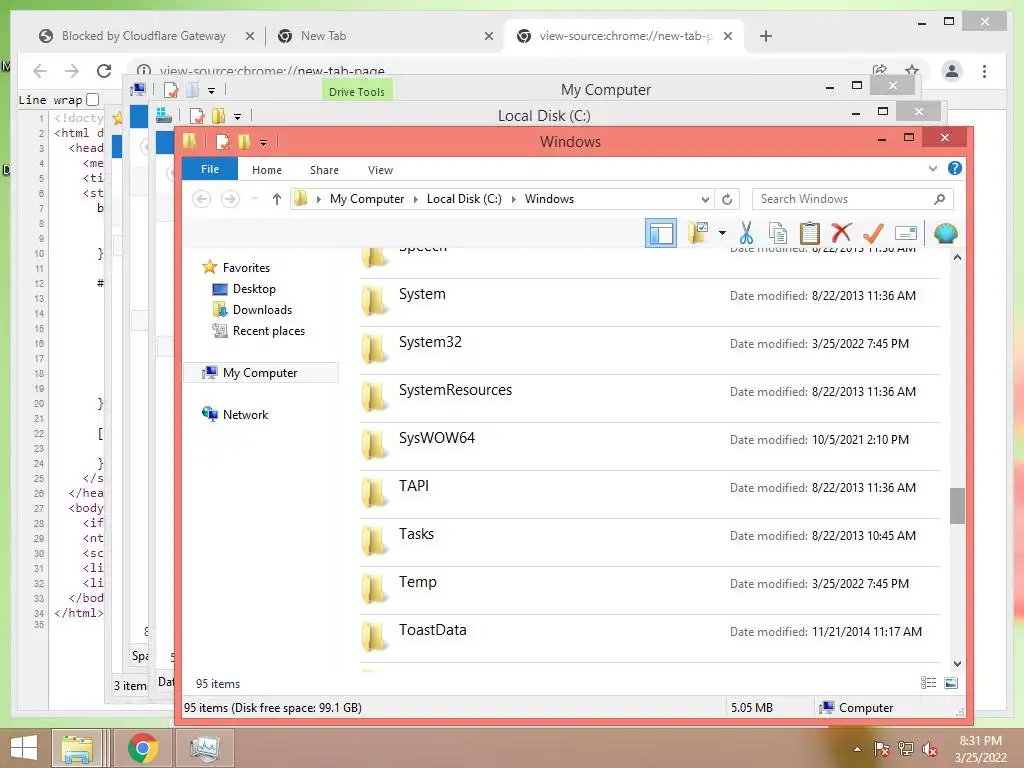The width and height of the screenshot is (1024, 768).
Task: Refresh the Windows folder view
Action: point(727,199)
